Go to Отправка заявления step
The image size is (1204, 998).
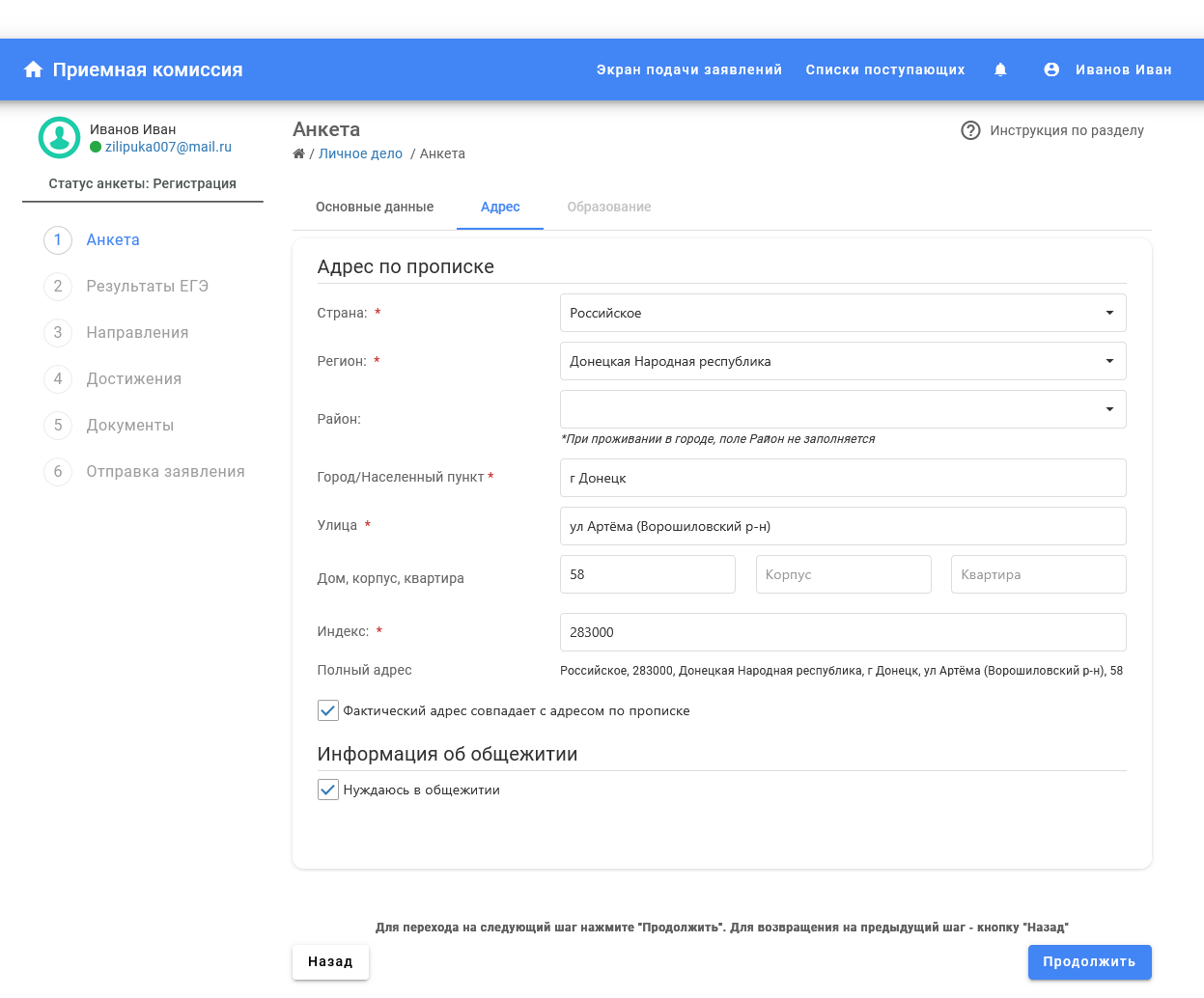pos(165,472)
